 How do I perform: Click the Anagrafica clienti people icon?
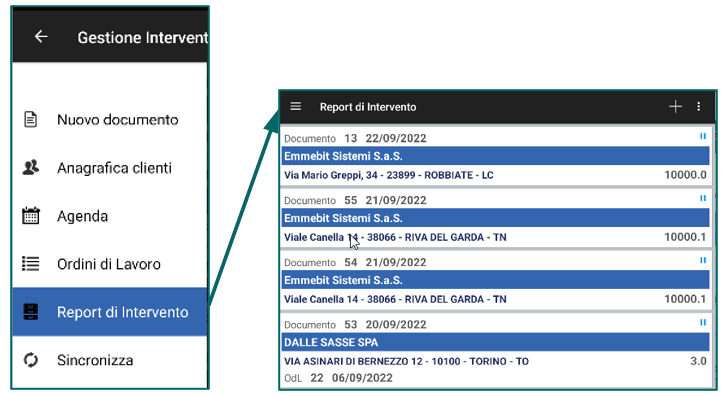31,167
